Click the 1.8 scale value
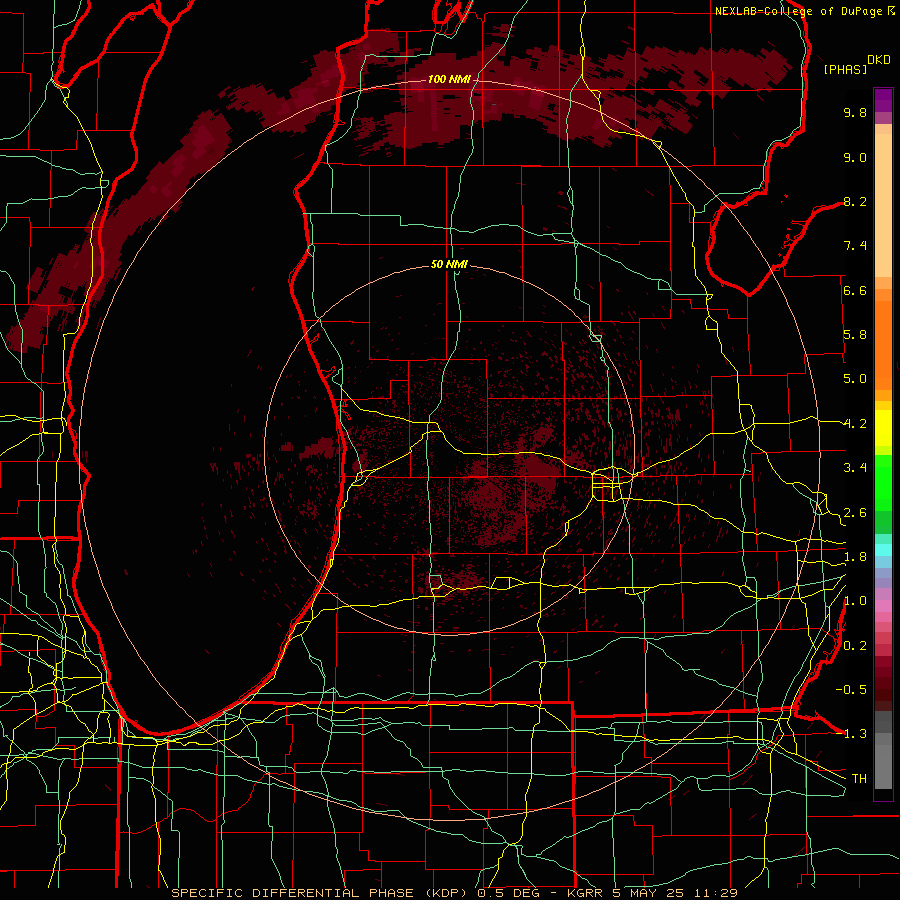900x900 pixels. [855, 557]
